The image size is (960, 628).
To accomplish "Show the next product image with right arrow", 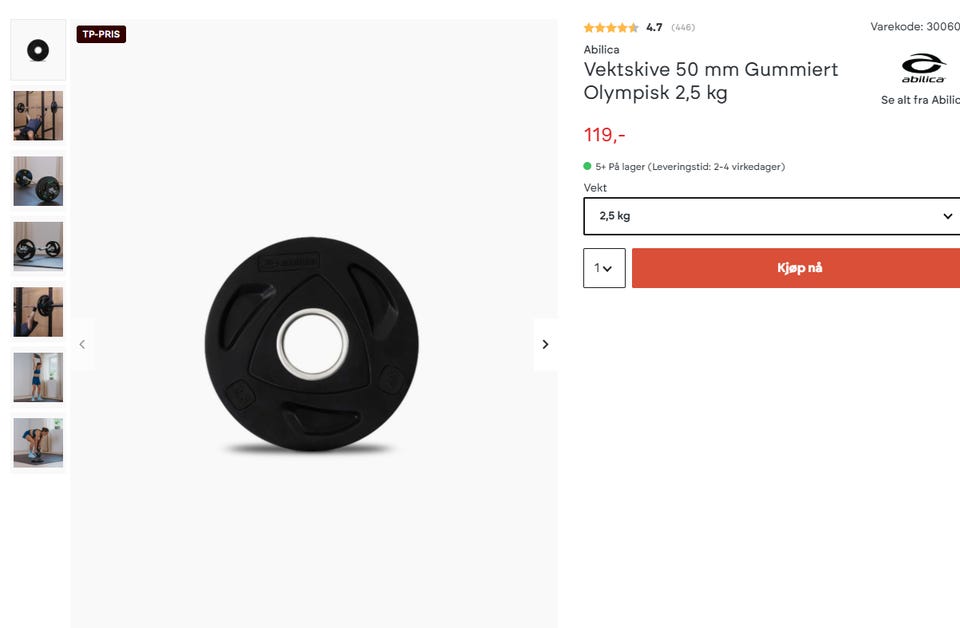I will tap(545, 345).
